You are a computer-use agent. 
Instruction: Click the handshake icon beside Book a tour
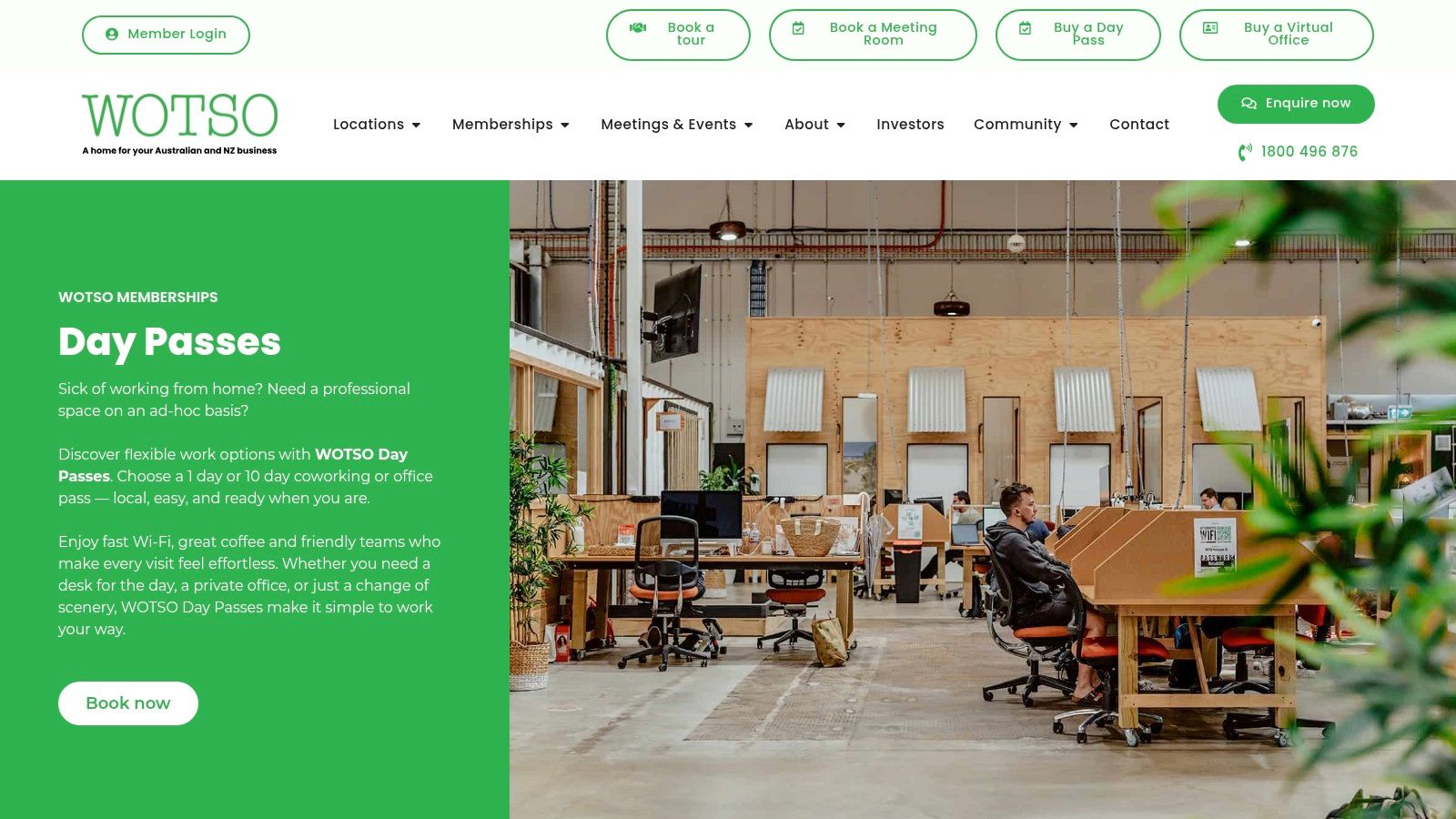(x=638, y=28)
